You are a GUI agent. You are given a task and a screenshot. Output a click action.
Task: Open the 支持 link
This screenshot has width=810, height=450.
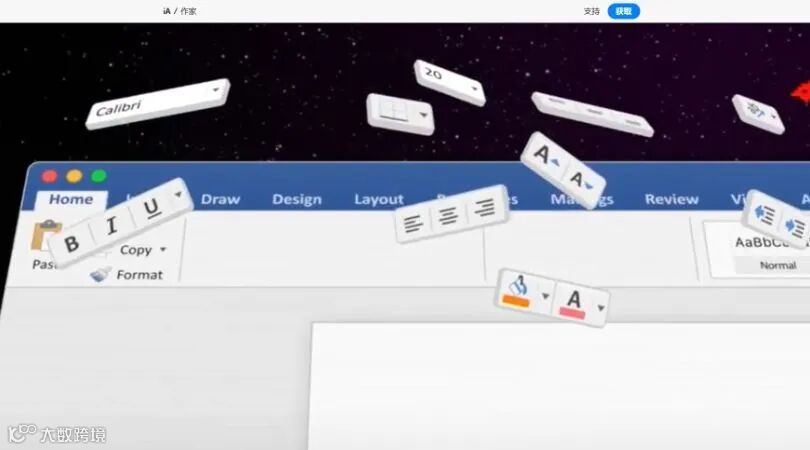click(591, 11)
